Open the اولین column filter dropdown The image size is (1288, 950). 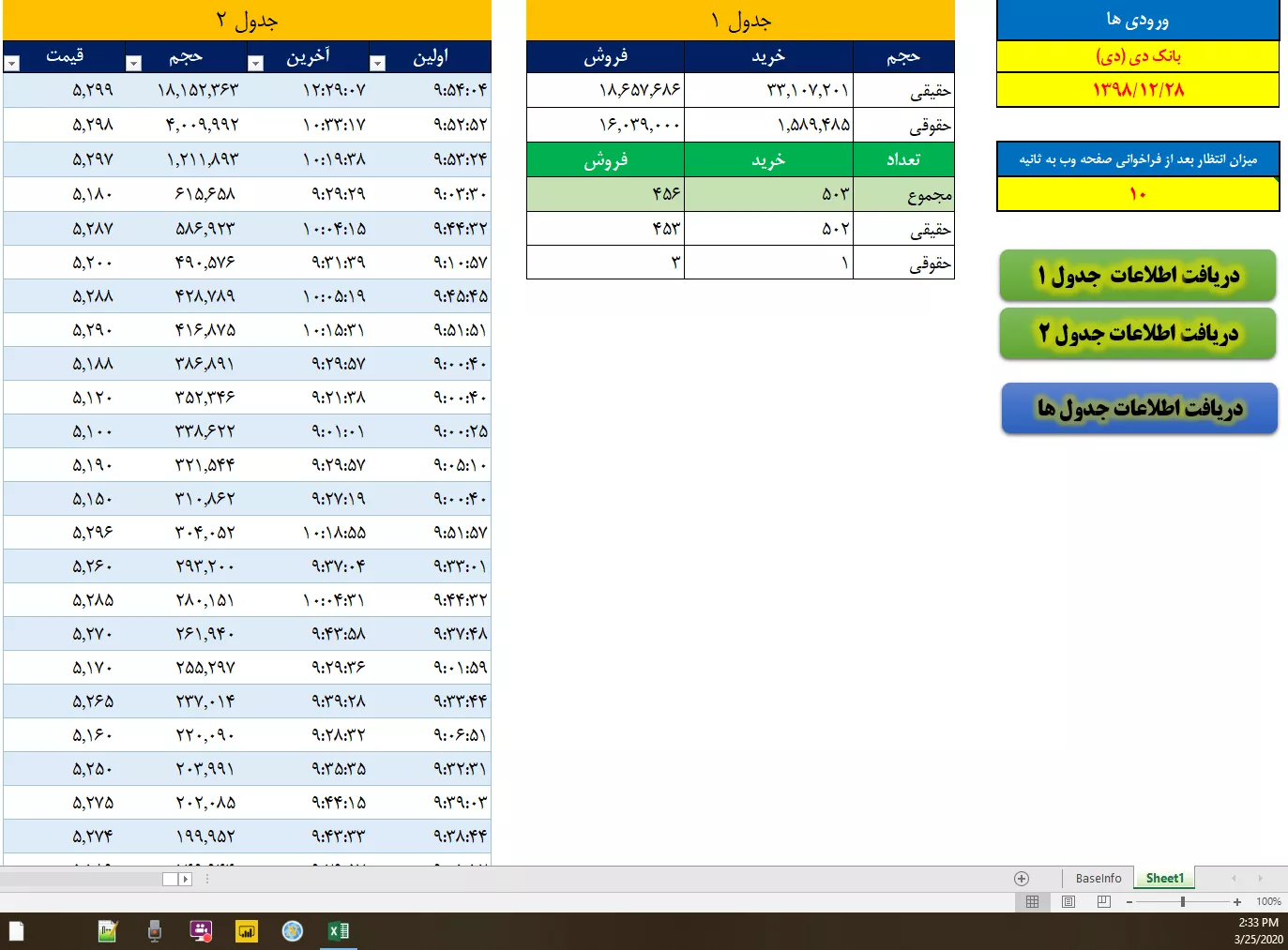tap(377, 64)
